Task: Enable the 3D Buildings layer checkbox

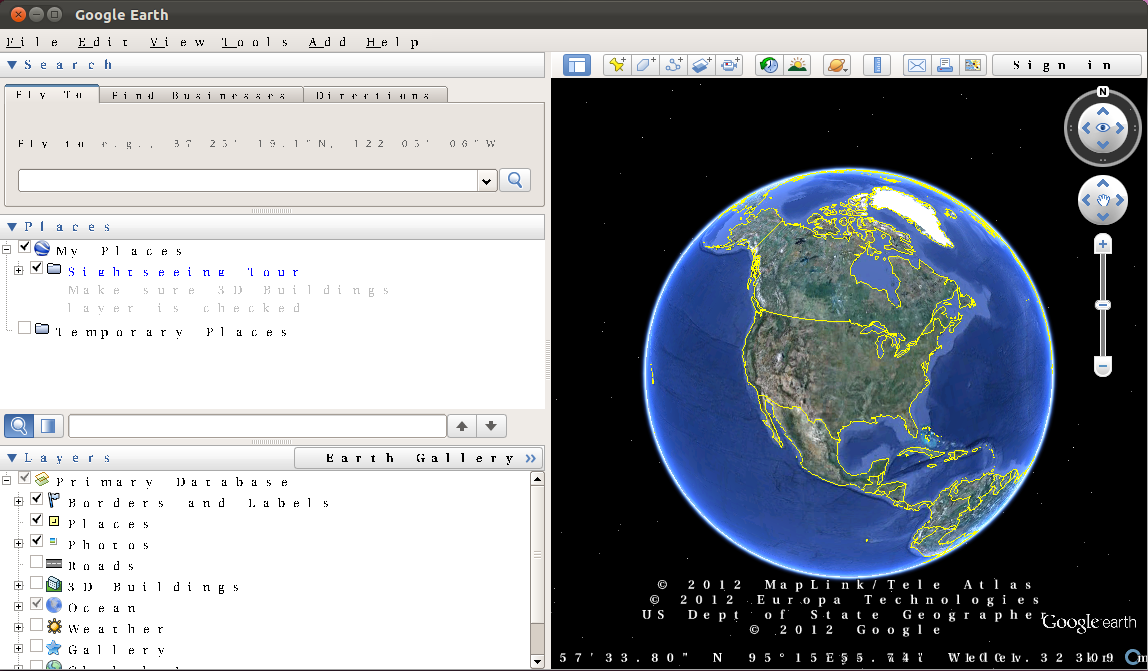Action: point(37,583)
